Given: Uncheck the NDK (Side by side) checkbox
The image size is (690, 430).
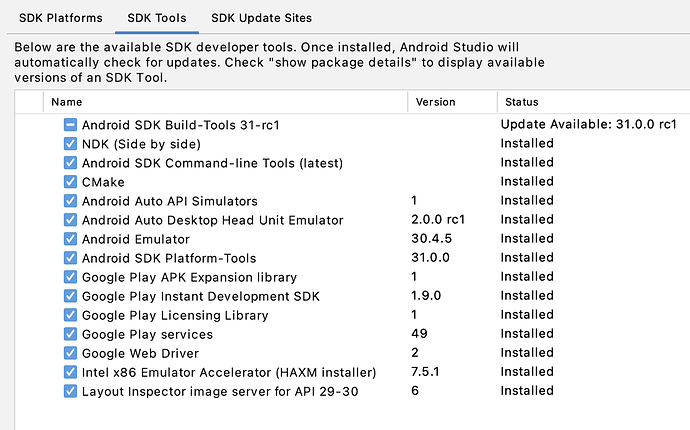Looking at the screenshot, I should click(x=70, y=144).
